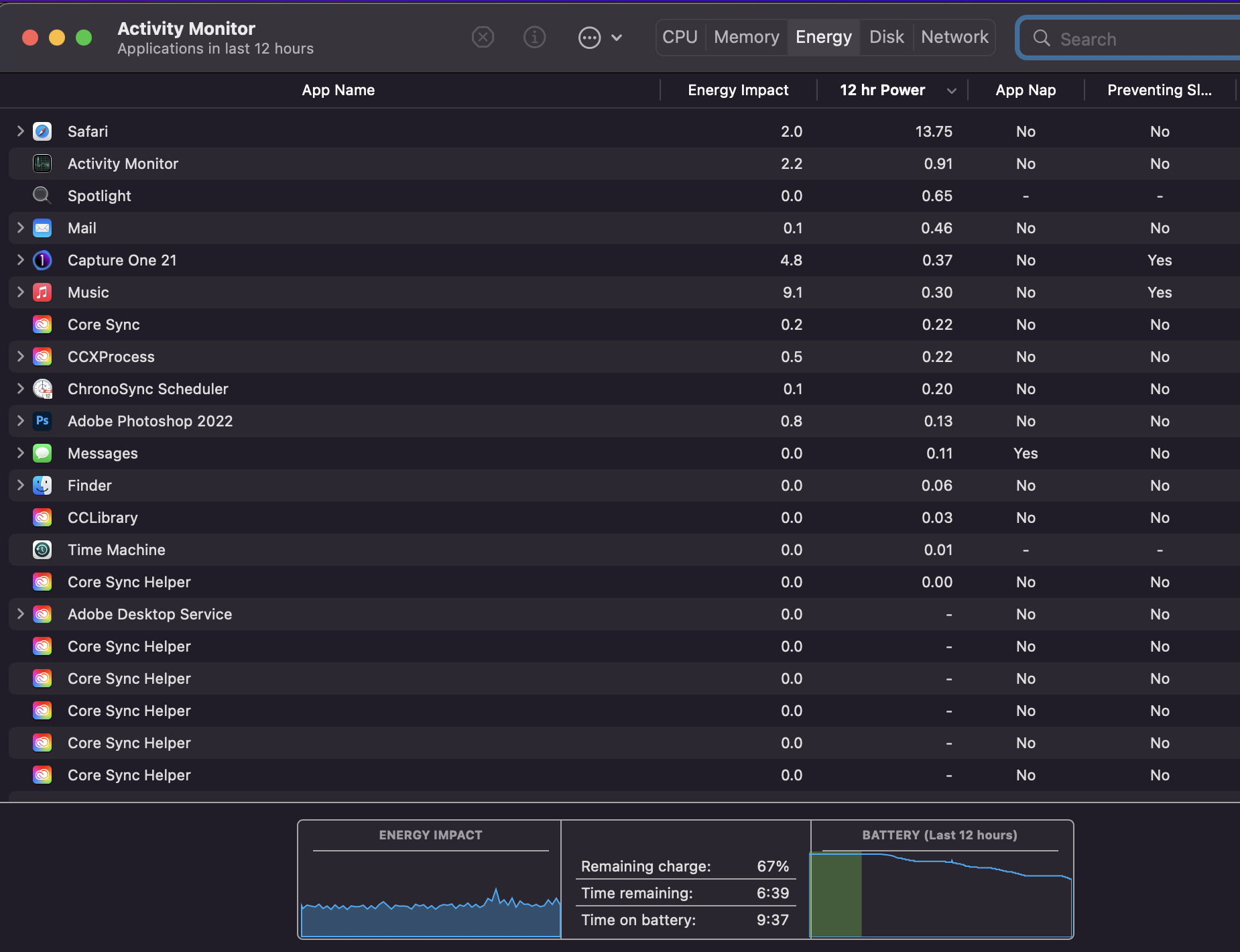Screen dimensions: 1240x952
Task: Sort by Preventing Sleep column header
Action: (x=1160, y=90)
